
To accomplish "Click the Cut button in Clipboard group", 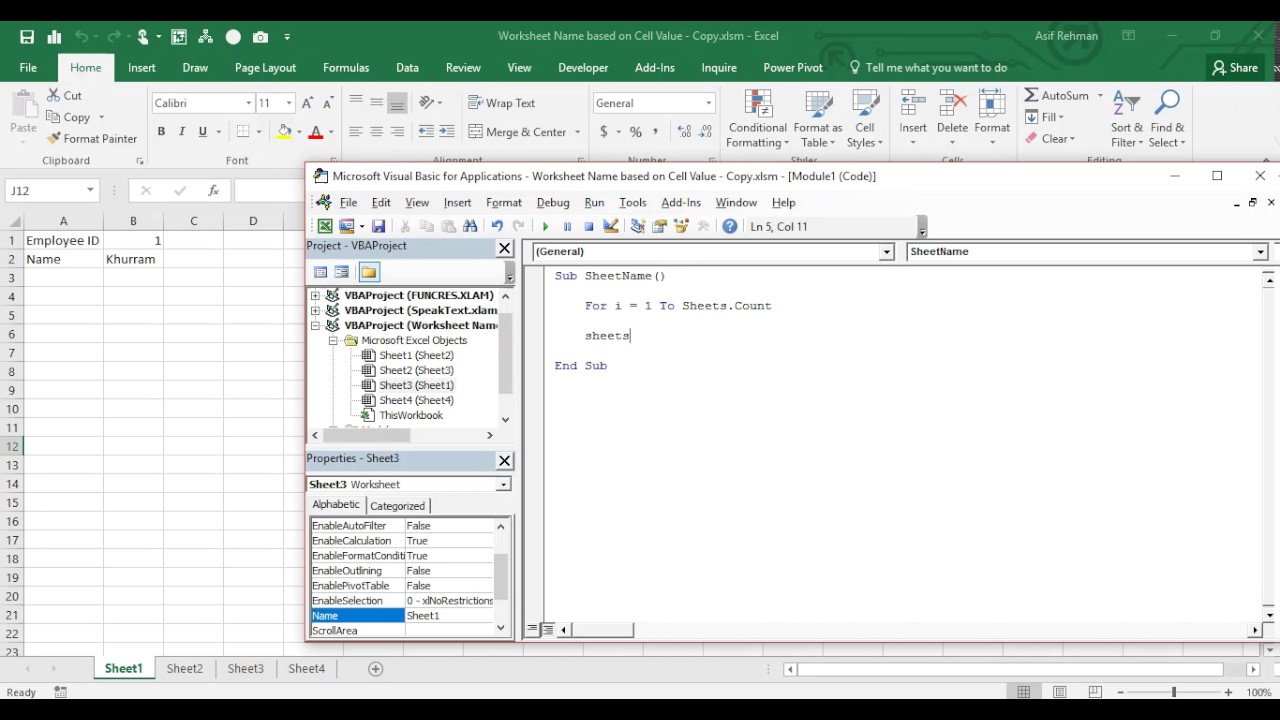I will pyautogui.click(x=64, y=96).
